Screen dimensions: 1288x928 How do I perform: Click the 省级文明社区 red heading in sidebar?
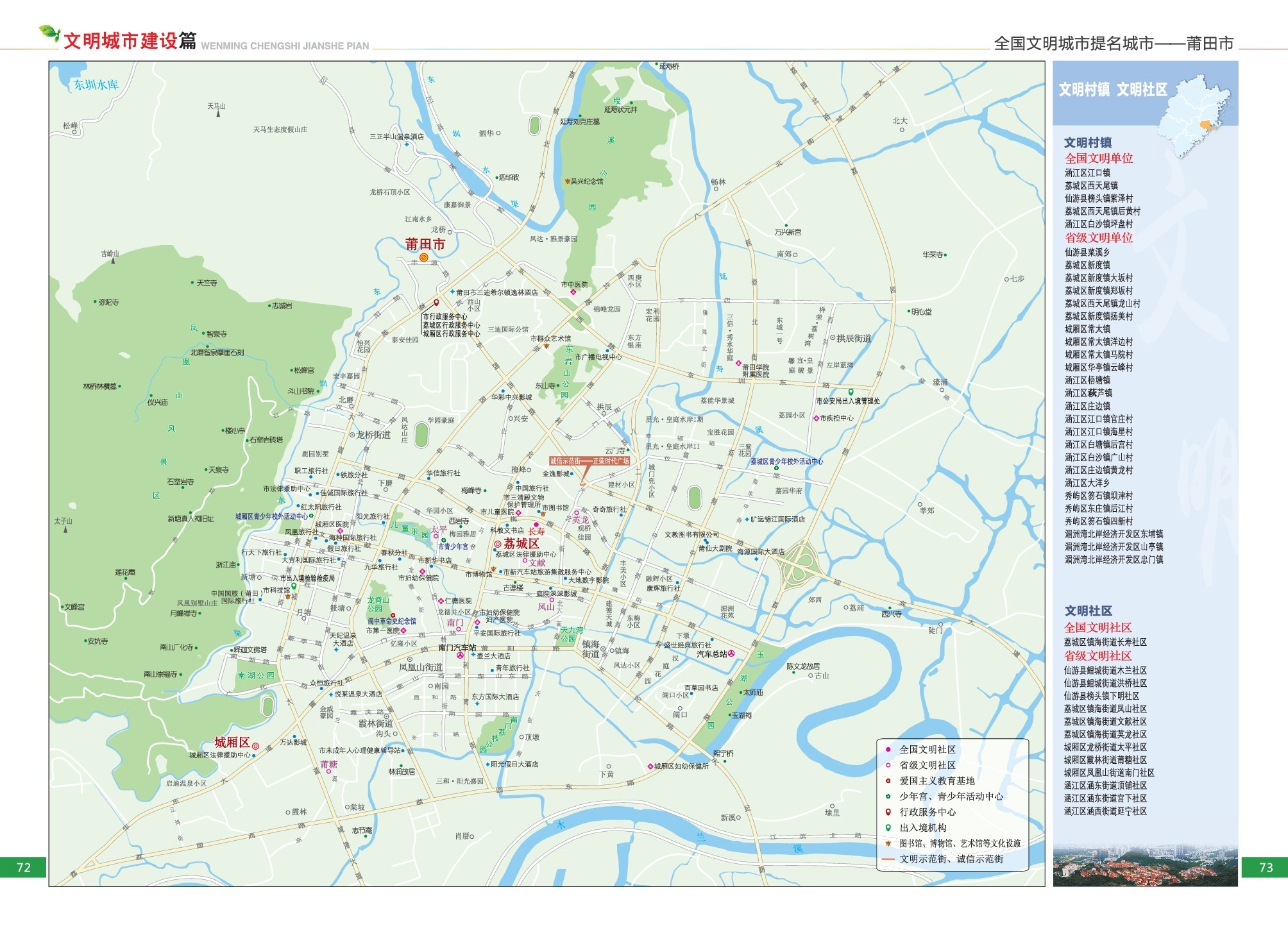tap(1098, 655)
